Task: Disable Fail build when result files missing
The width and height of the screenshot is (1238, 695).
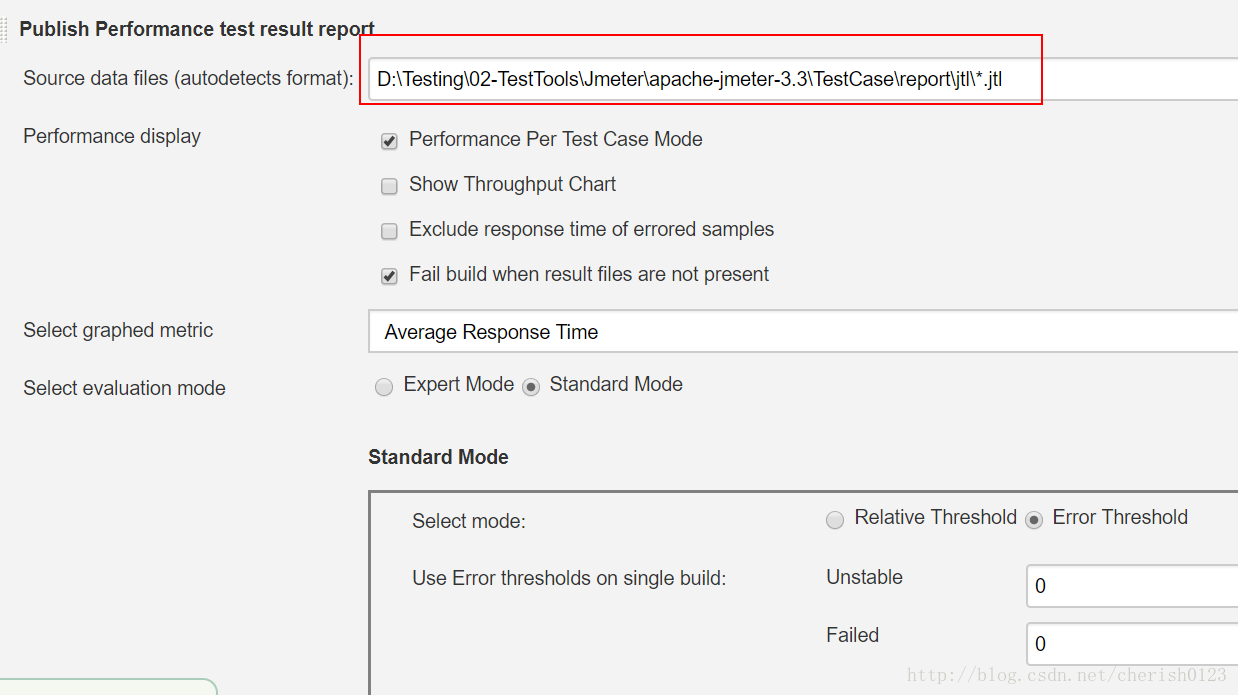Action: tap(390, 276)
